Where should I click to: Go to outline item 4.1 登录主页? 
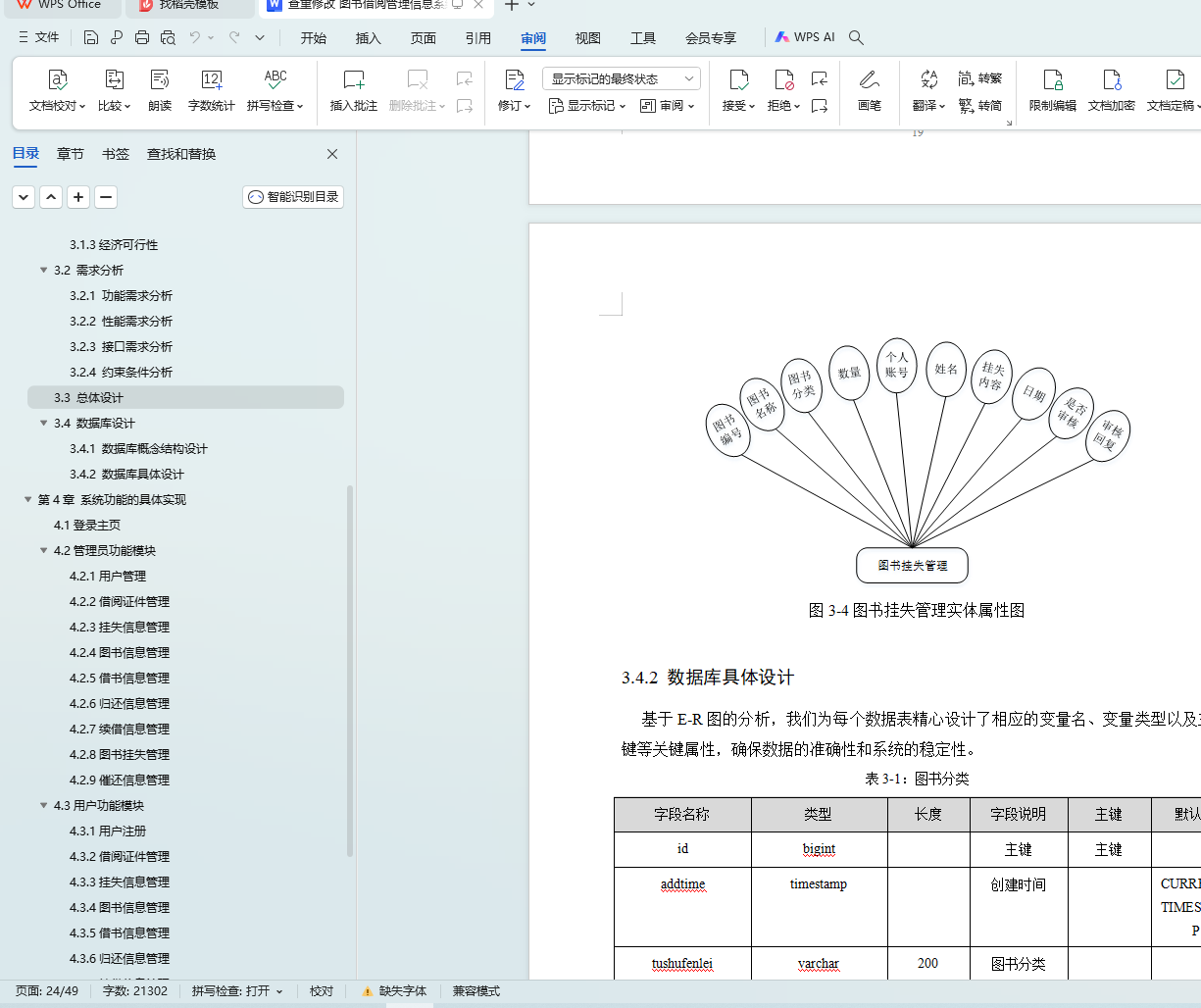87,525
